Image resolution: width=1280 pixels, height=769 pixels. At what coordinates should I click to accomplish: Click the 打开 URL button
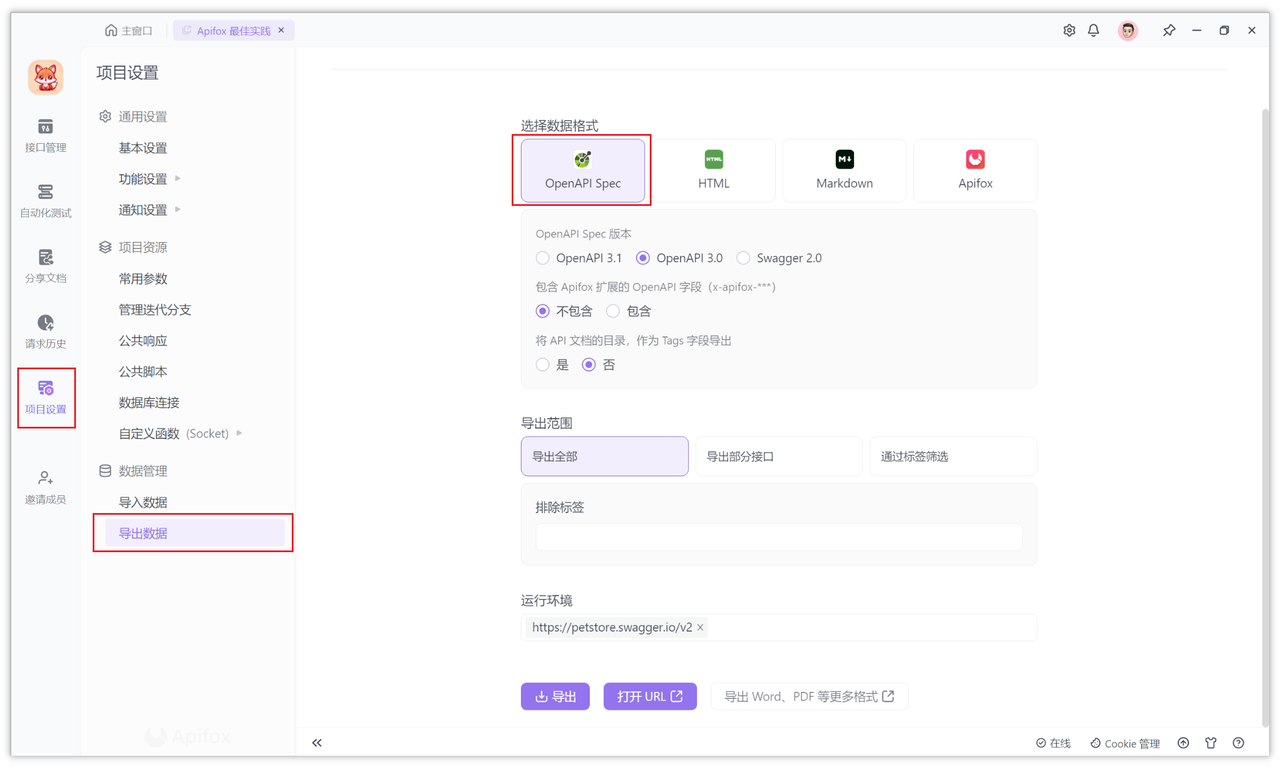pyautogui.click(x=650, y=696)
